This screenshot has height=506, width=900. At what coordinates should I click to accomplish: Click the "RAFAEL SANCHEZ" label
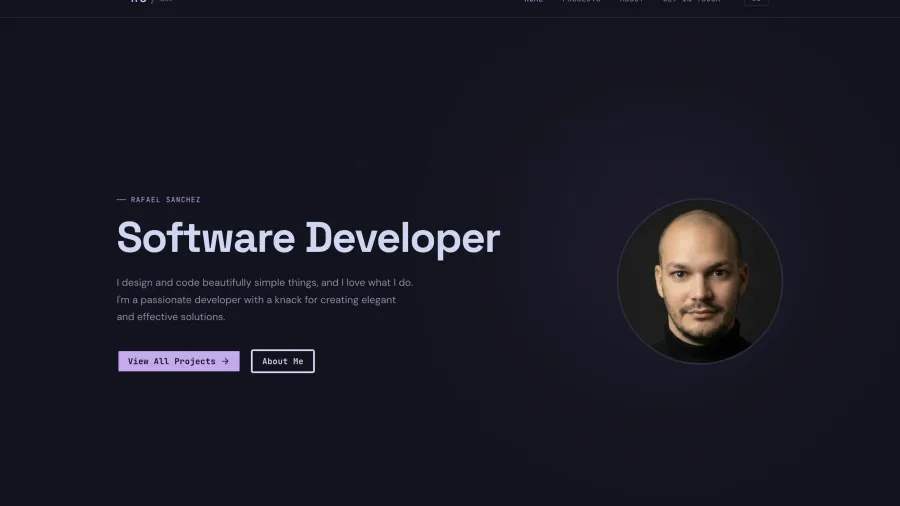pos(165,200)
